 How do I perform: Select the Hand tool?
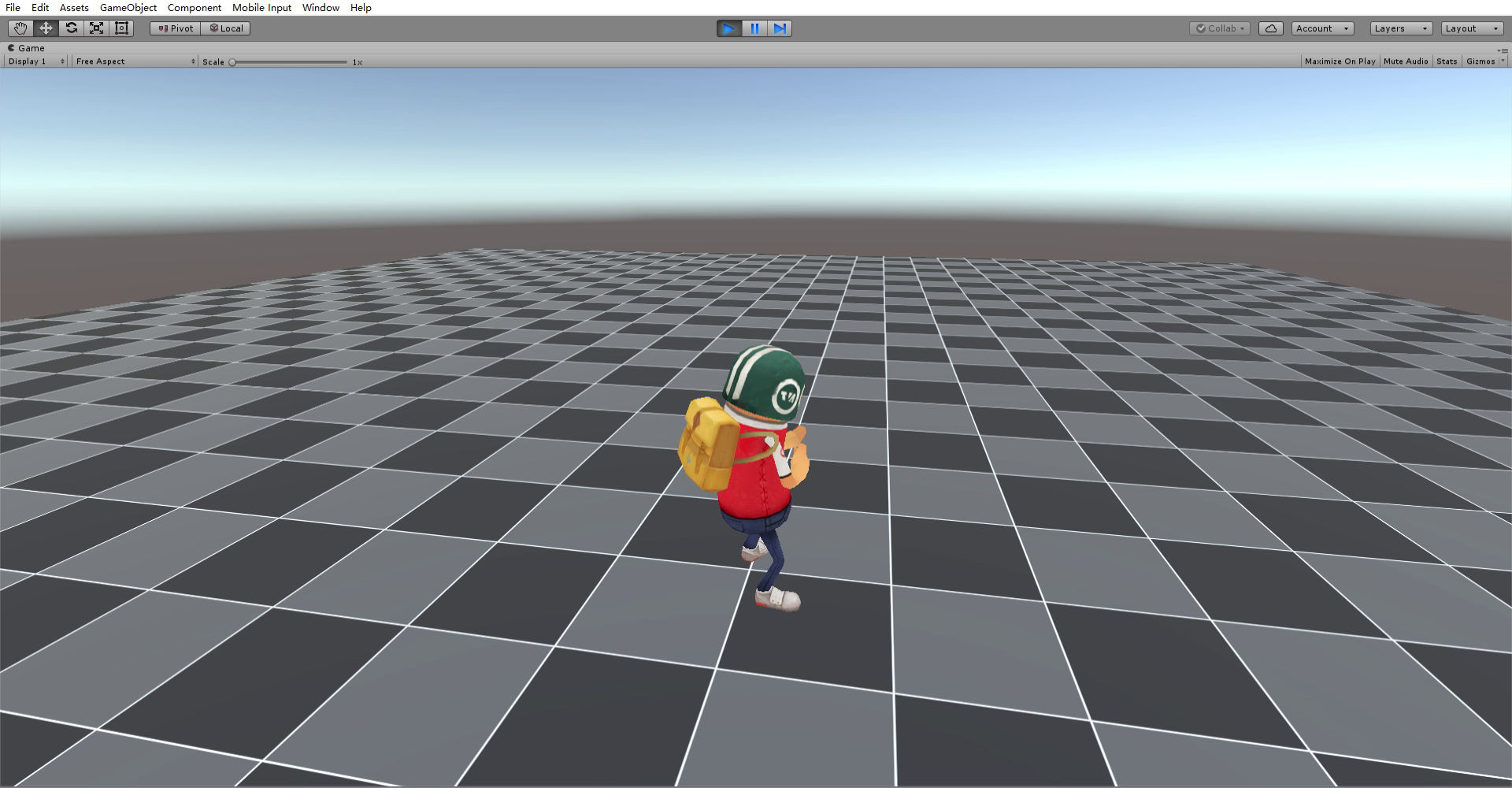point(20,28)
